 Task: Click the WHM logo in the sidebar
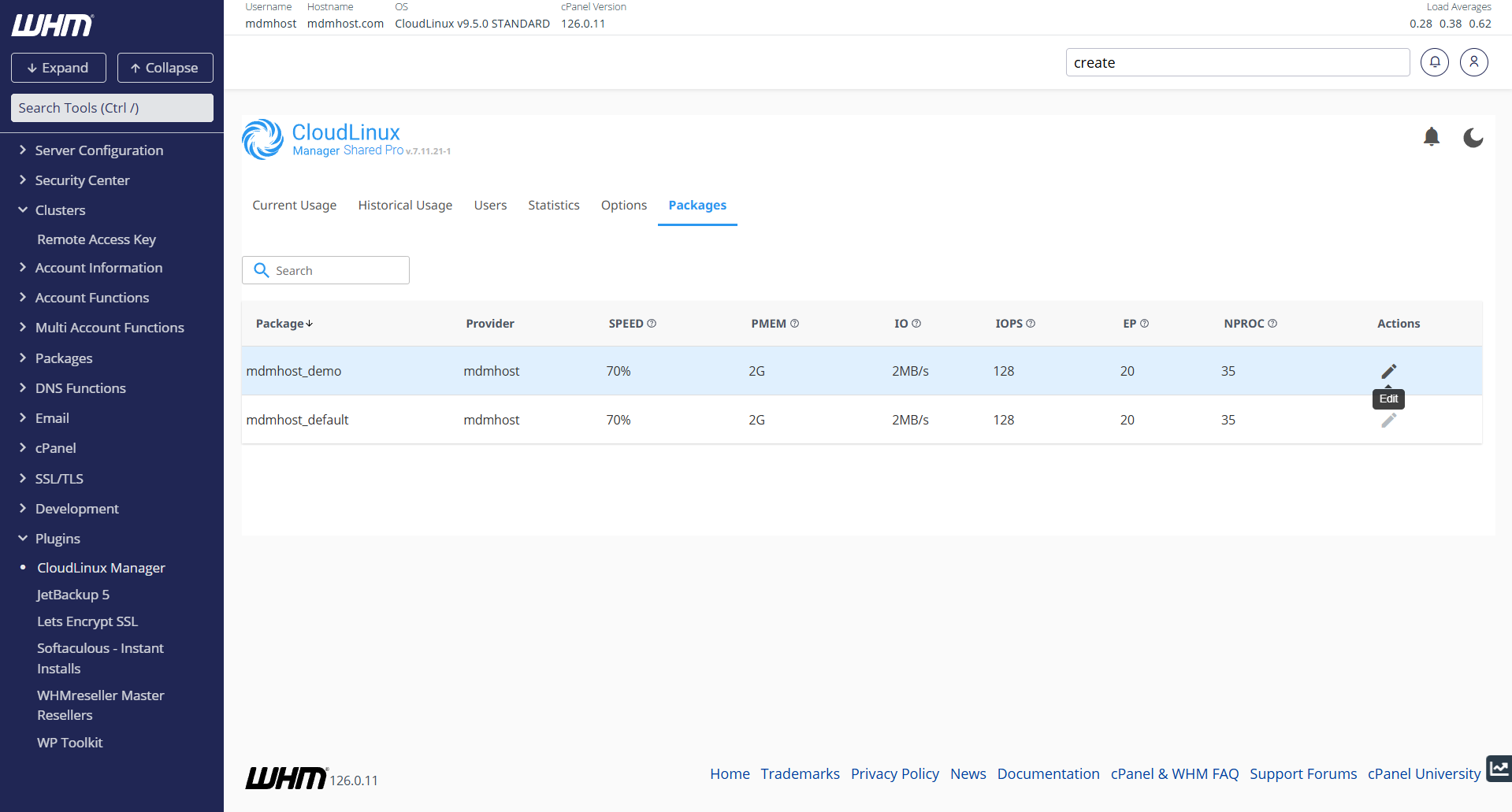click(x=53, y=25)
